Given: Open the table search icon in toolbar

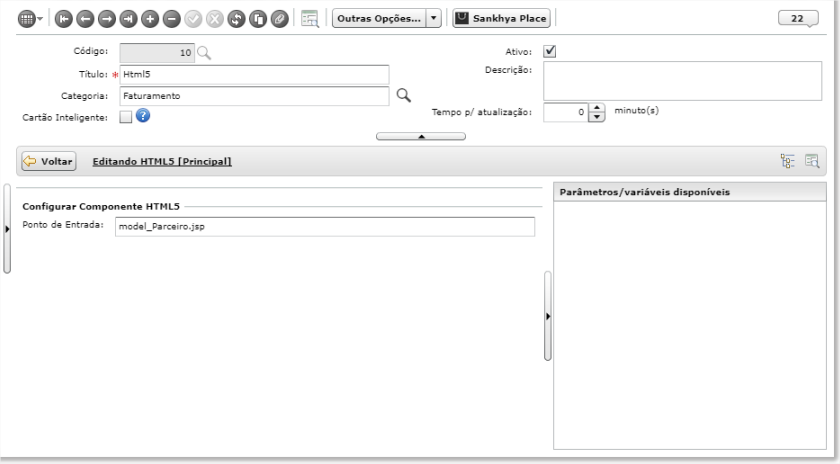Looking at the screenshot, I should pos(310,19).
